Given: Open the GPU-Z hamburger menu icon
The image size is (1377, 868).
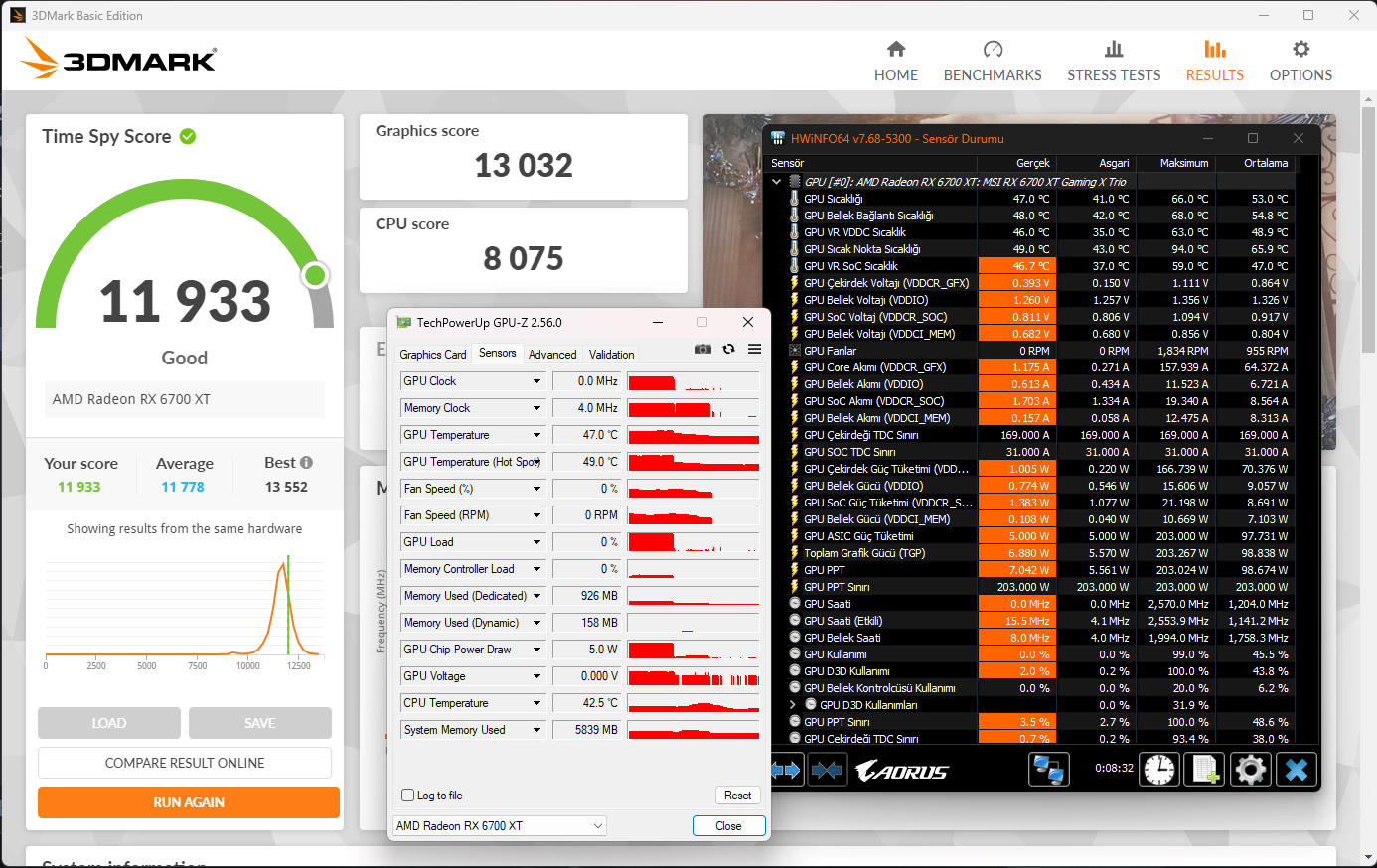Looking at the screenshot, I should (755, 349).
